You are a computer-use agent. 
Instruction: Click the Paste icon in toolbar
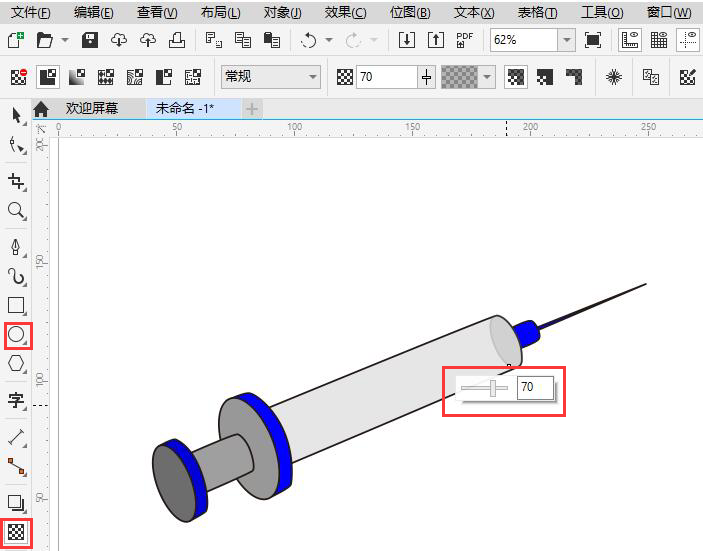pos(272,40)
